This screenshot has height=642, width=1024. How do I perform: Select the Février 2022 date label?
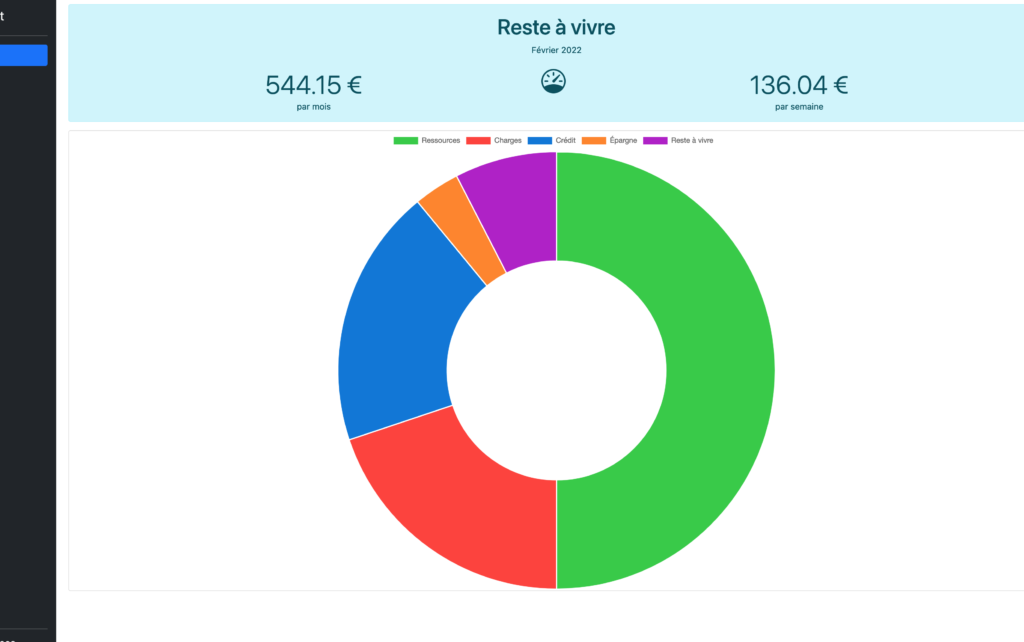pos(556,49)
